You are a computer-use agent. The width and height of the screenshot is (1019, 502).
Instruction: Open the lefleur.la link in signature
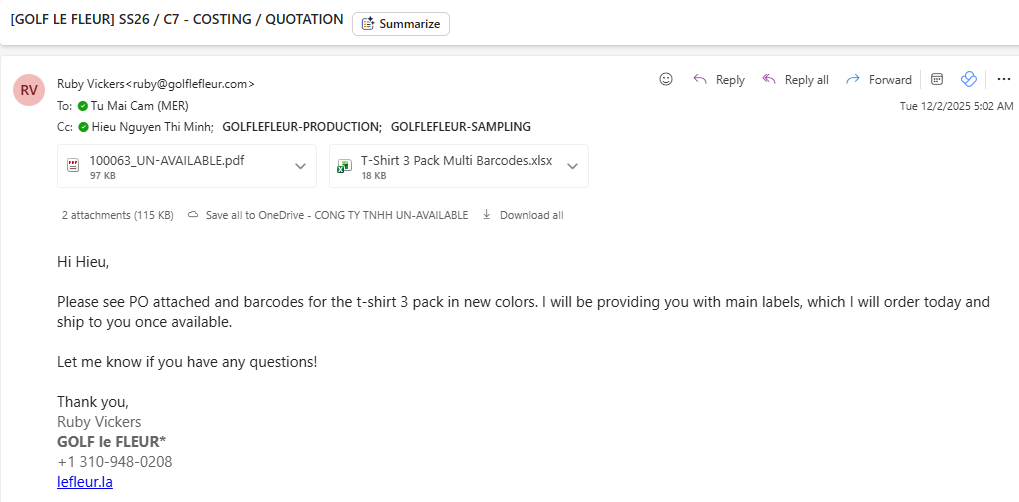pyautogui.click(x=85, y=482)
